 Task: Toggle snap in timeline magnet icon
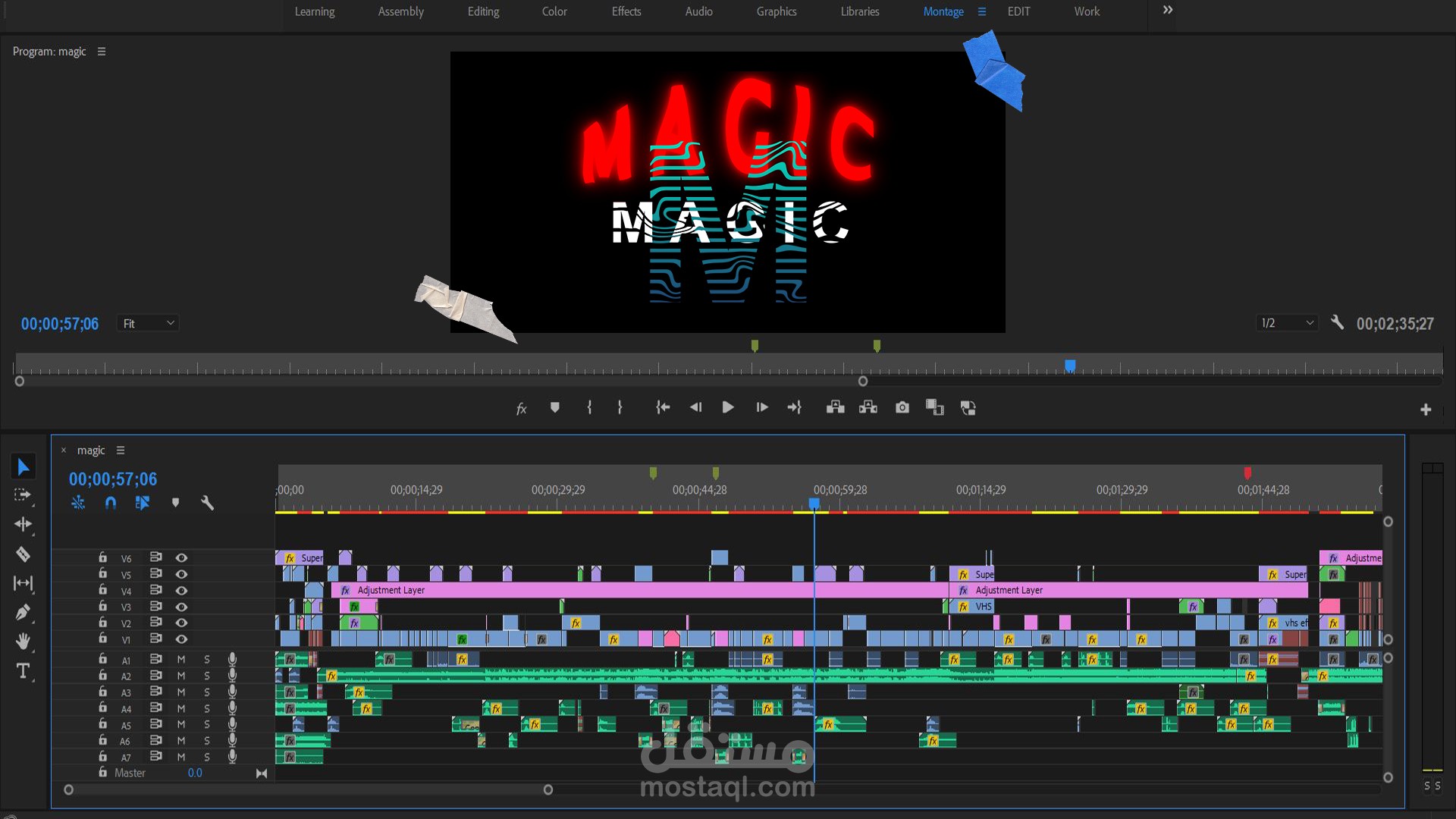click(111, 503)
